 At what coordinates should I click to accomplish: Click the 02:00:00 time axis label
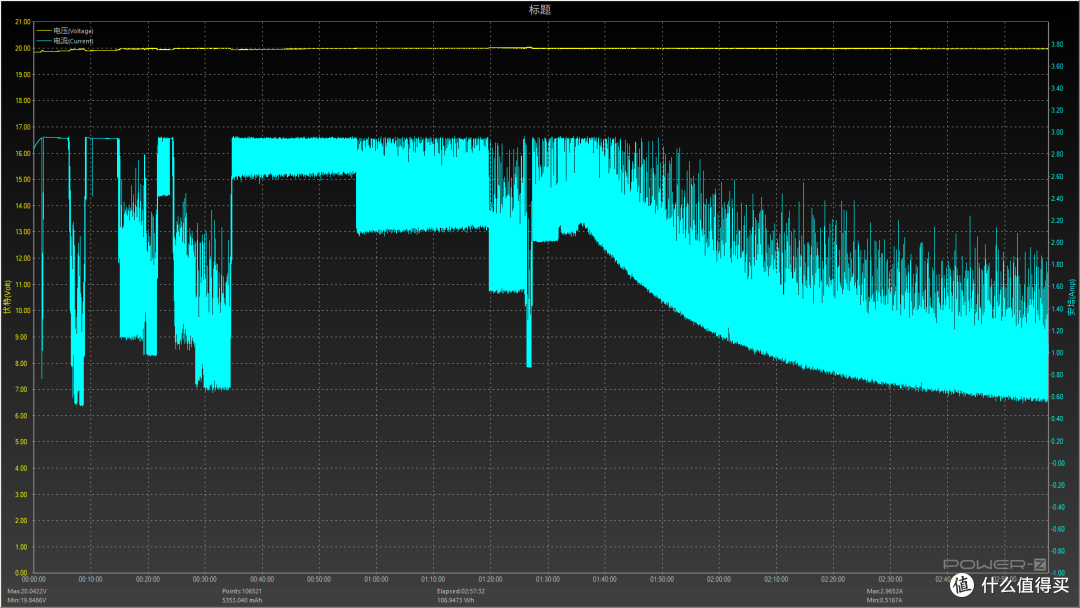(x=719, y=580)
